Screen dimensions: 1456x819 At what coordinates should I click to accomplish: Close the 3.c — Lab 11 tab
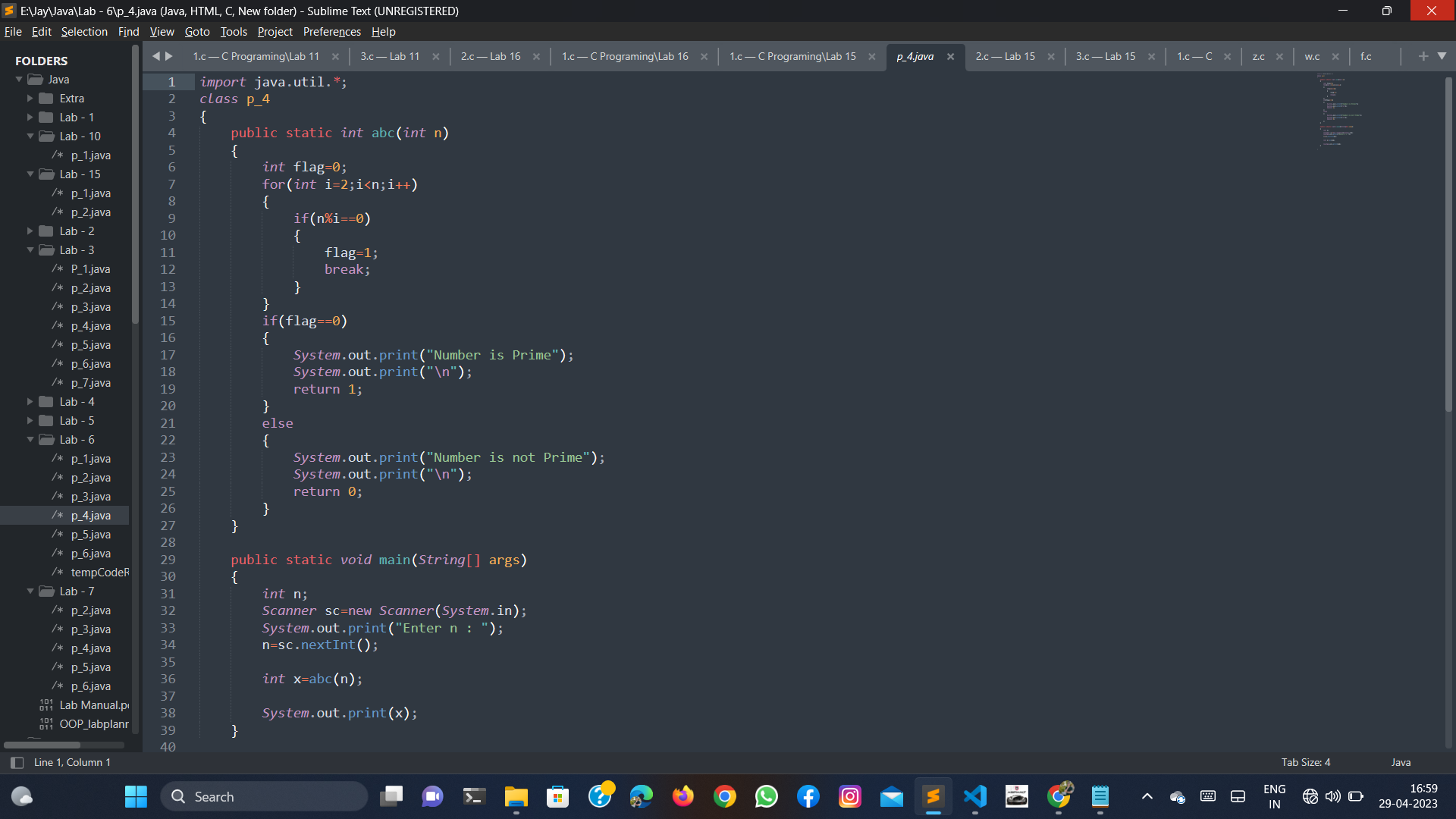pos(435,57)
